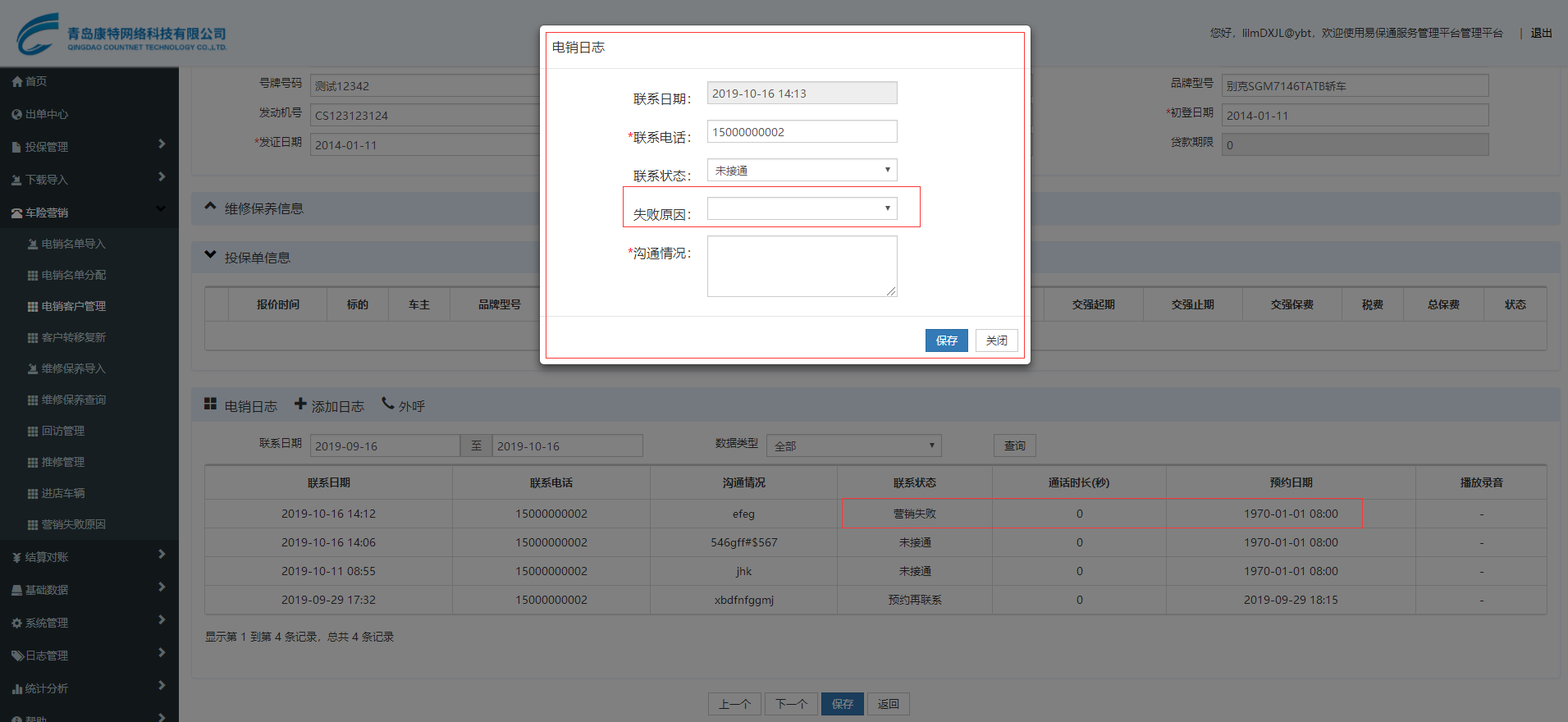Click the phone icon for 外呼

[x=388, y=404]
